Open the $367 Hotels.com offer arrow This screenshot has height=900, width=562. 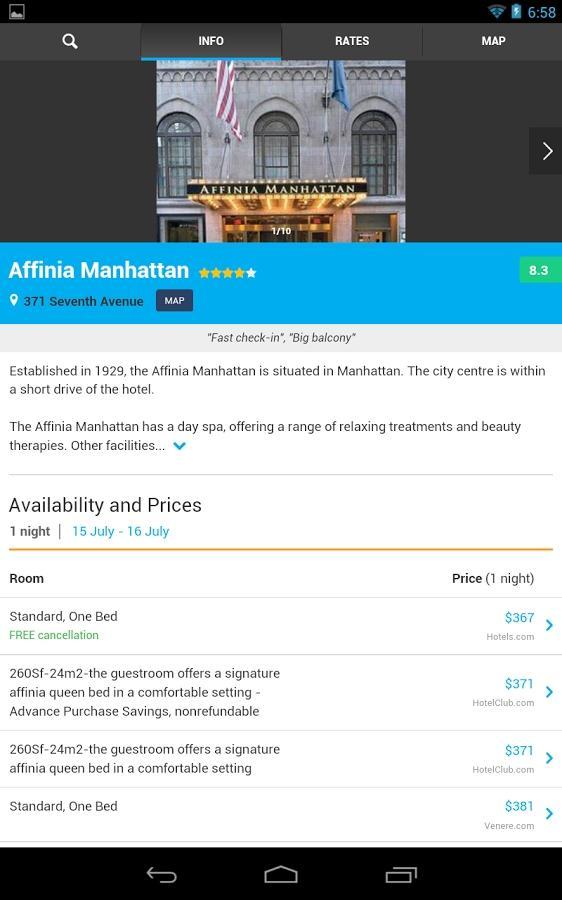(549, 625)
